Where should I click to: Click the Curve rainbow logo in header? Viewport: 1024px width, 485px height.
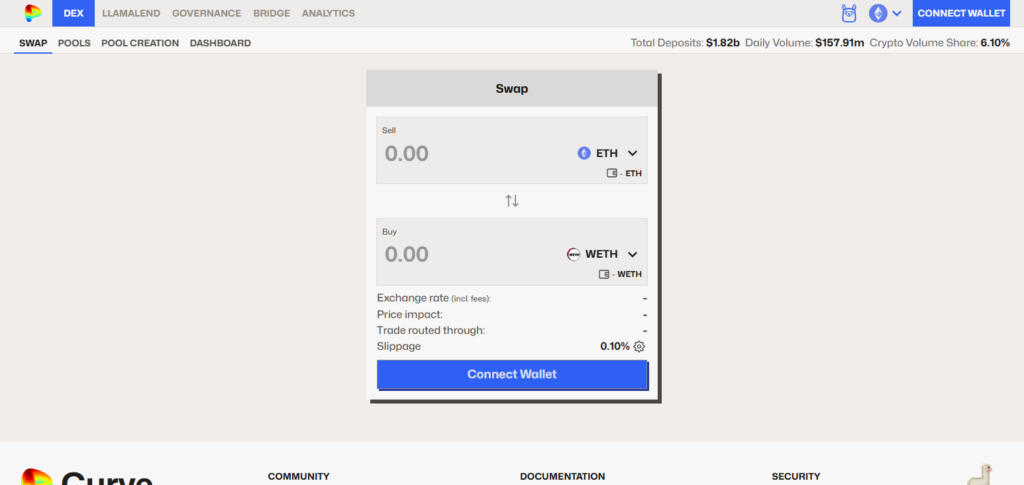click(x=33, y=13)
